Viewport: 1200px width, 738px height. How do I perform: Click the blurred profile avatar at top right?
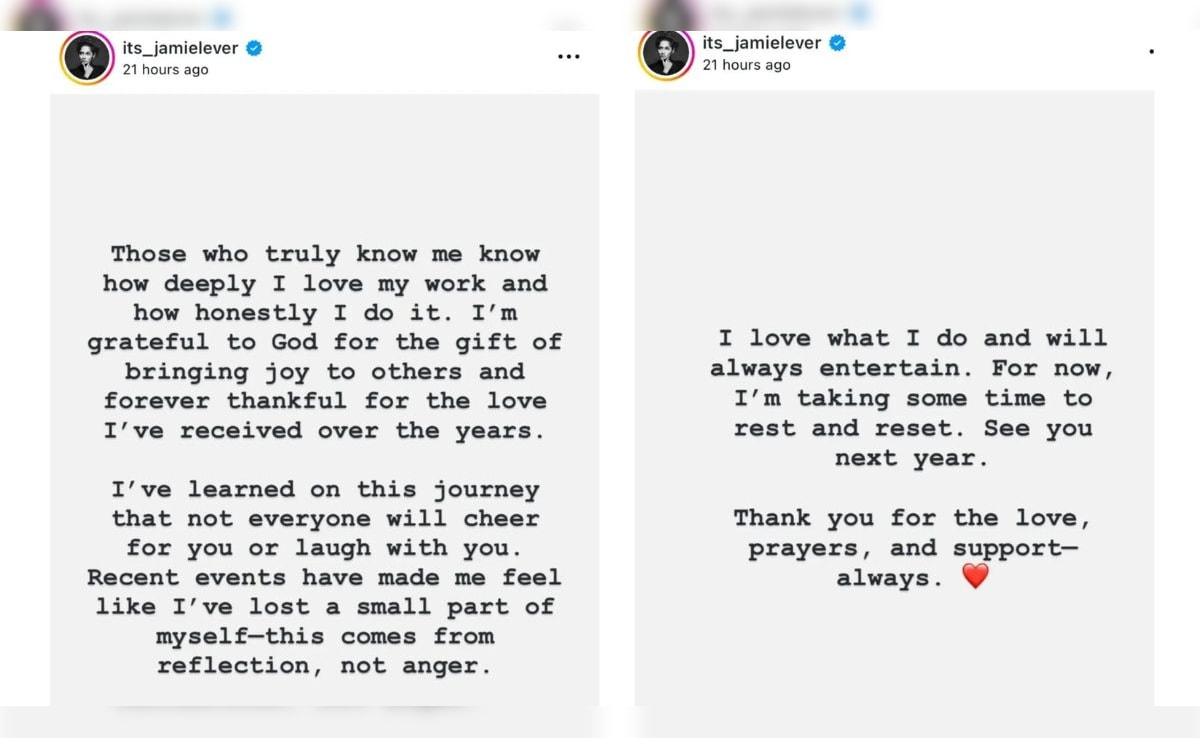click(x=670, y=14)
